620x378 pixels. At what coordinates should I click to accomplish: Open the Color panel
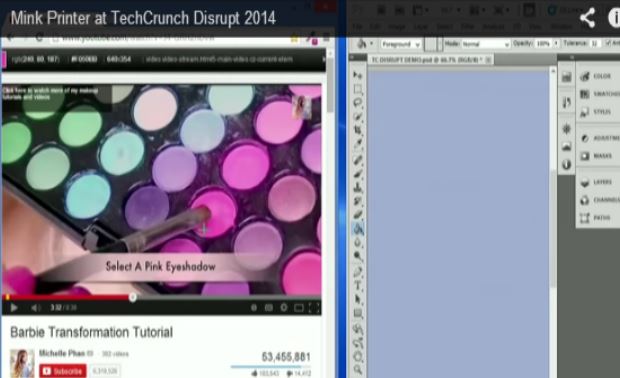pos(596,76)
